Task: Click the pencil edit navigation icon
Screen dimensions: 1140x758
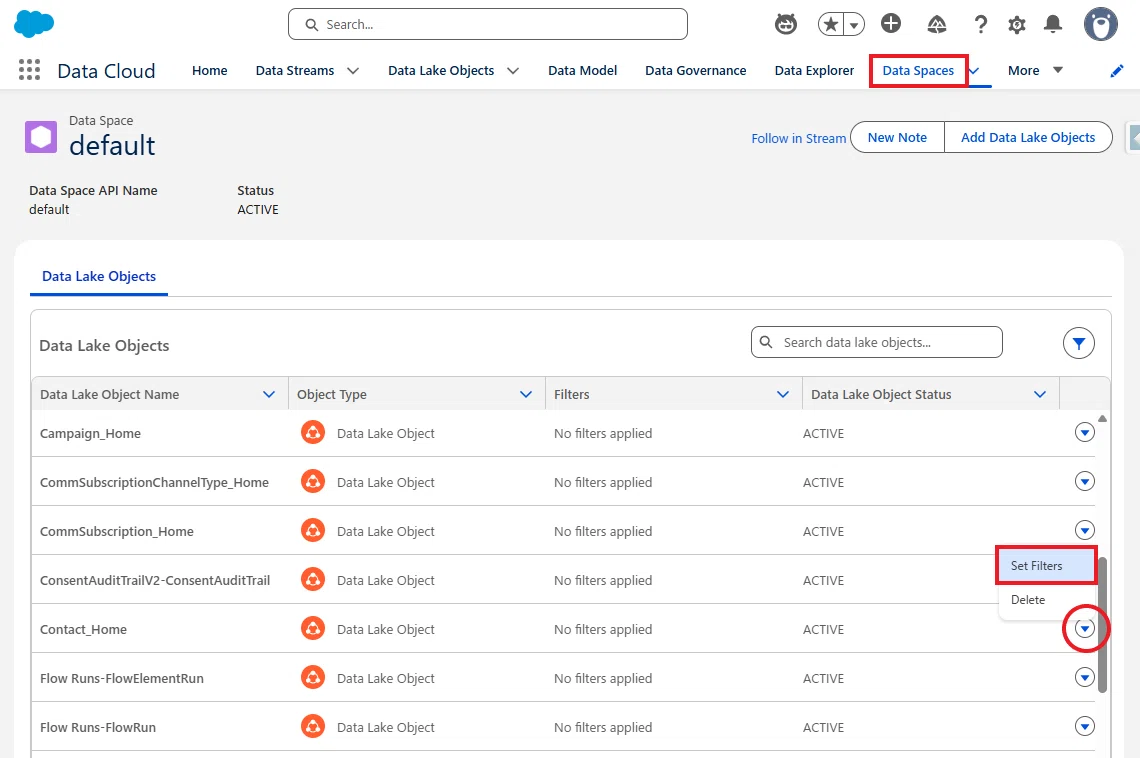Action: (1117, 70)
